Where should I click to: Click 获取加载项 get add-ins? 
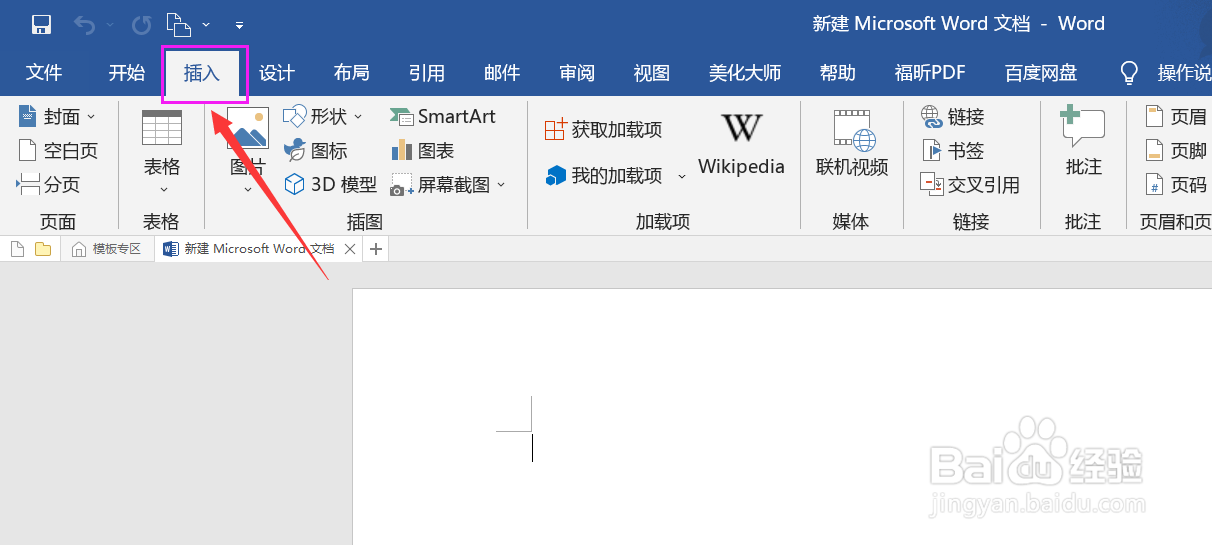click(603, 129)
